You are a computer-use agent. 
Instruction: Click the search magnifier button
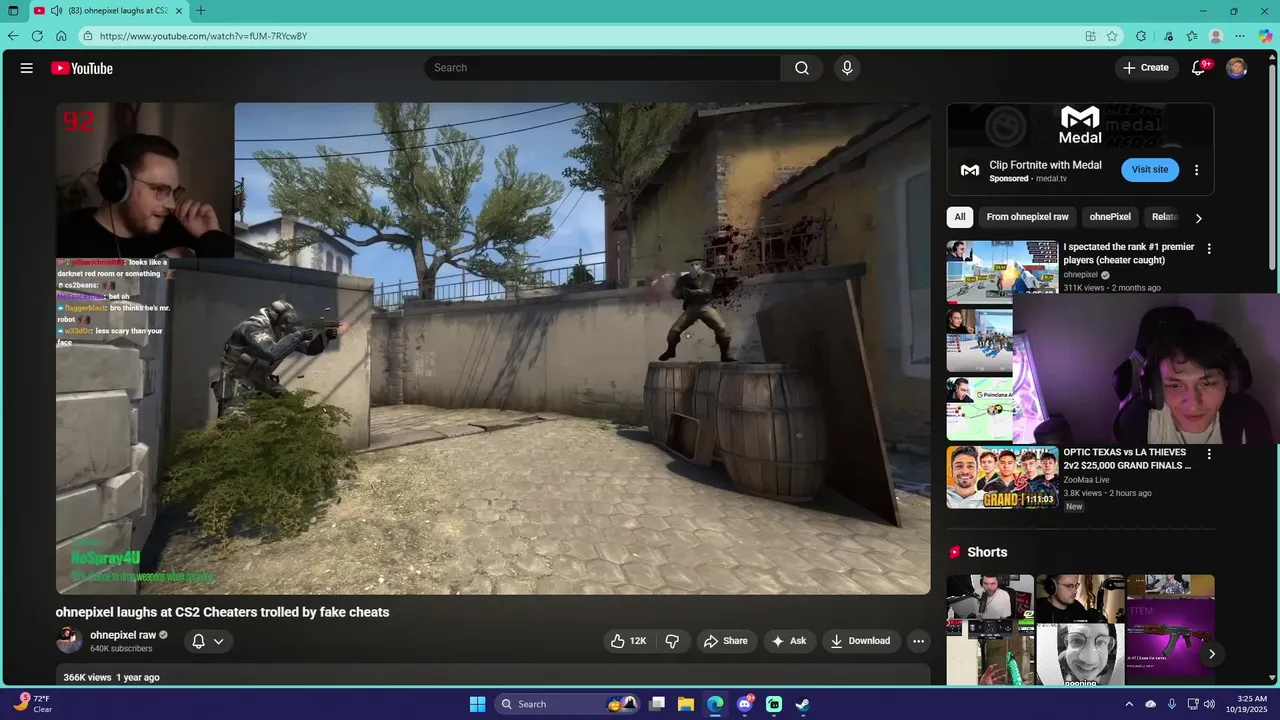point(802,68)
